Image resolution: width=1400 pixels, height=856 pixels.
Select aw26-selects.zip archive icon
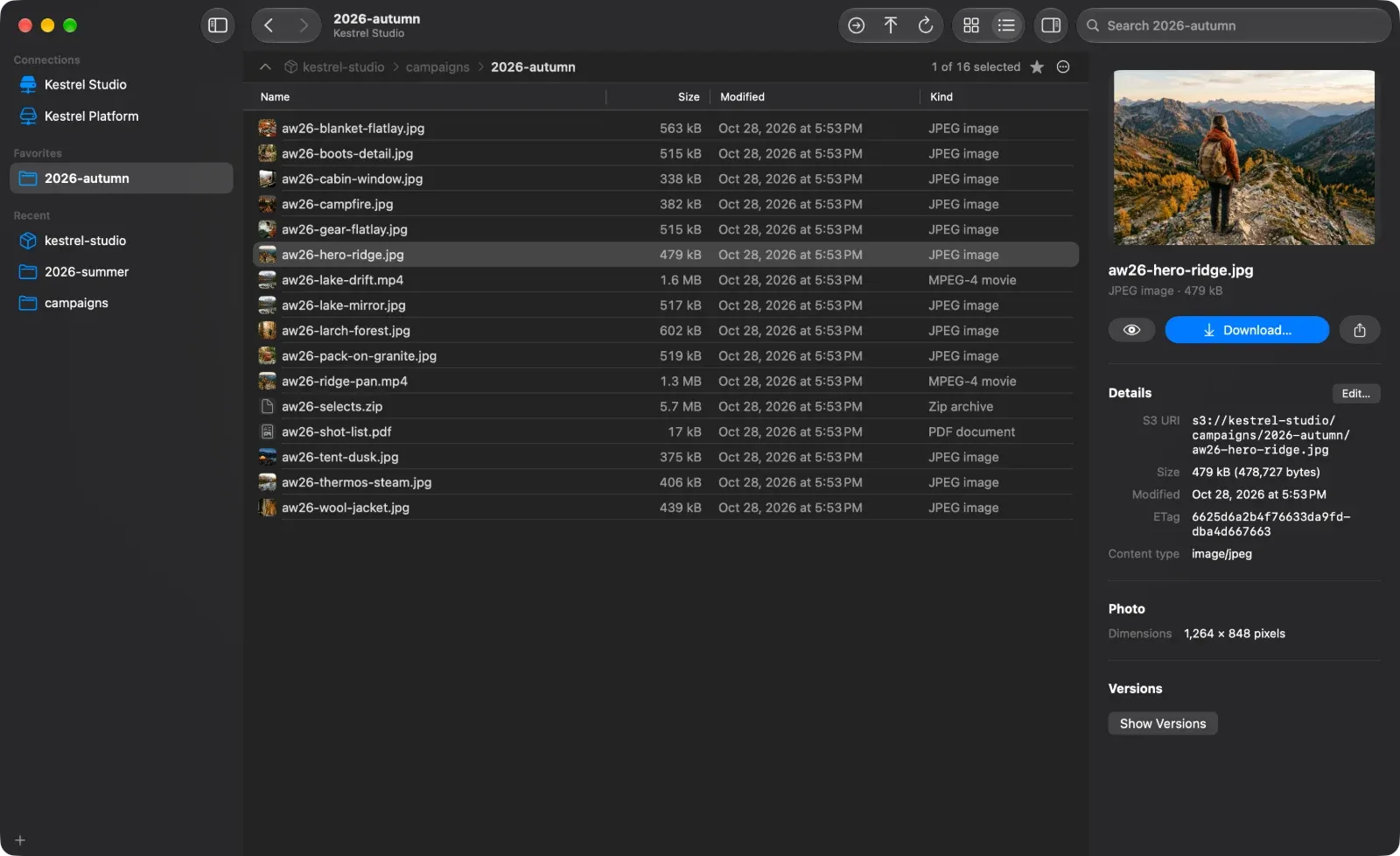[267, 407]
